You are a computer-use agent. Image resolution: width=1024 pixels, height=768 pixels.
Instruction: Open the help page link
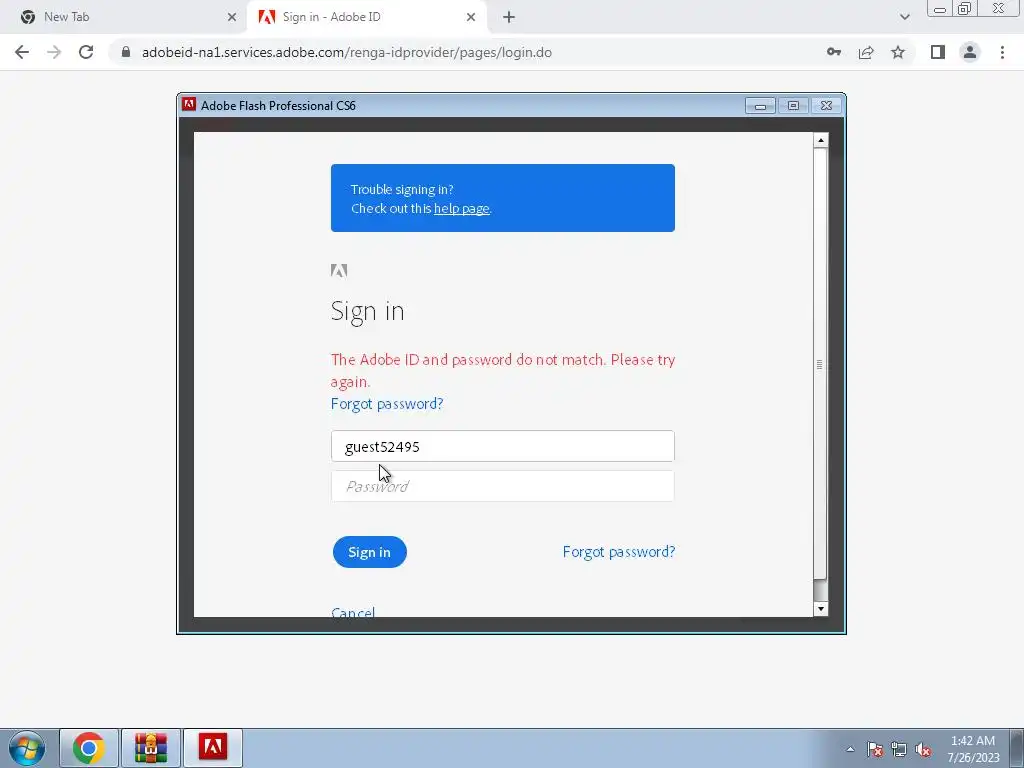pos(462,208)
